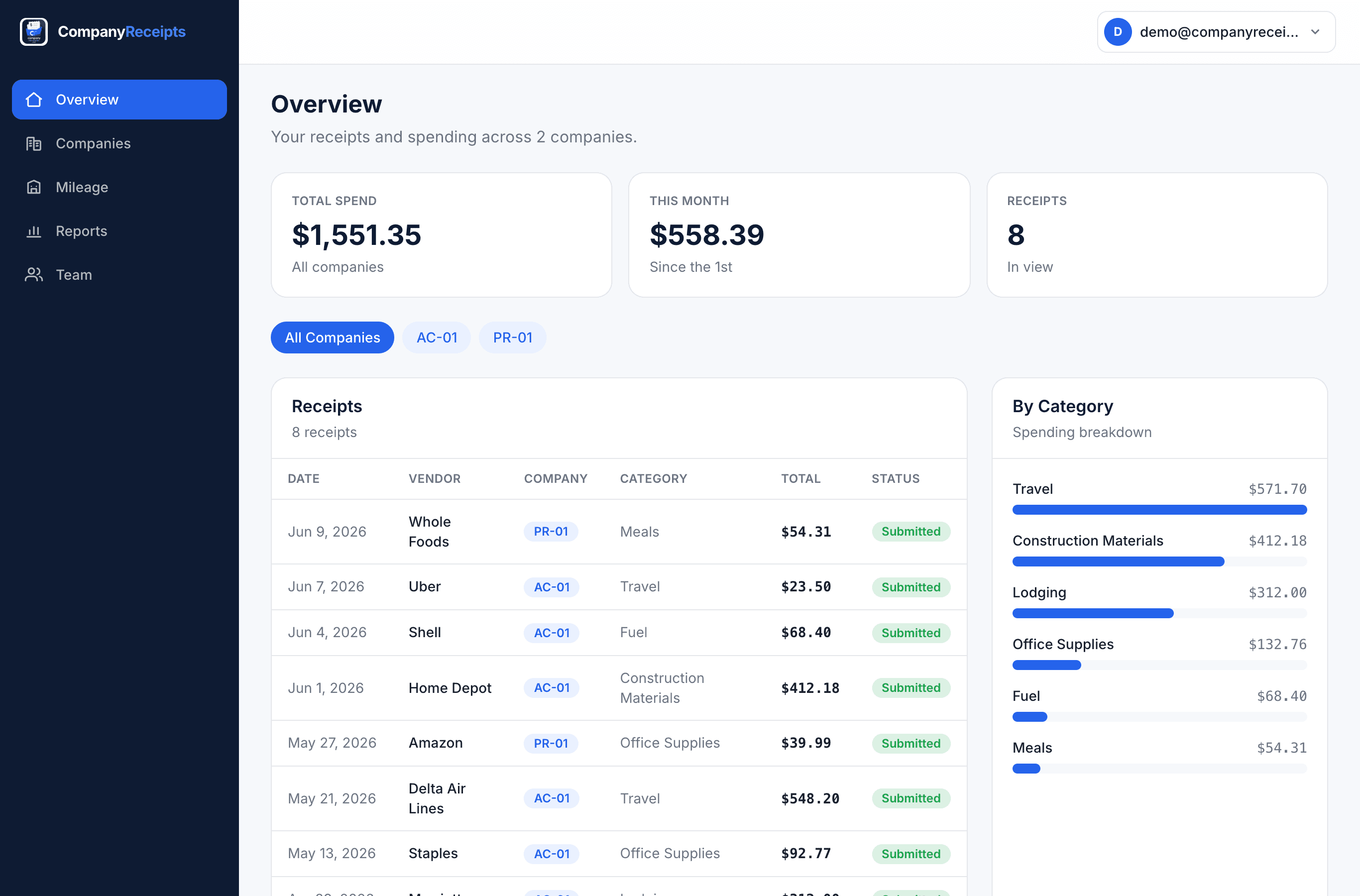Click the AC-01 badge on Shell row

click(x=552, y=633)
